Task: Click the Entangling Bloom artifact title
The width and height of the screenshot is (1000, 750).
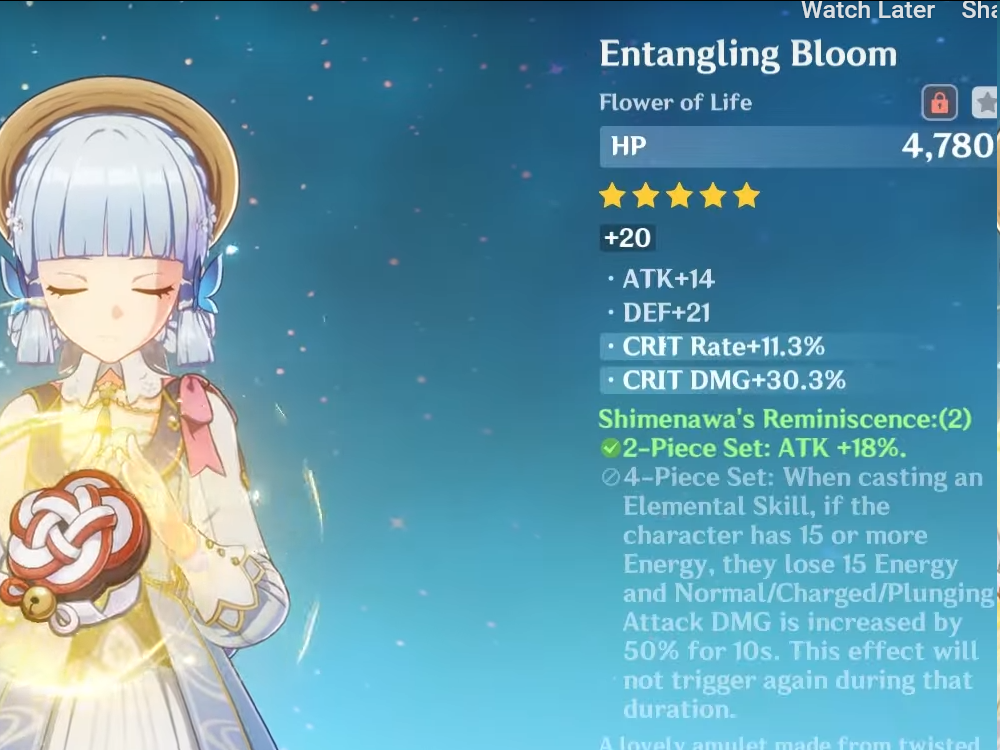Action: coord(748,55)
